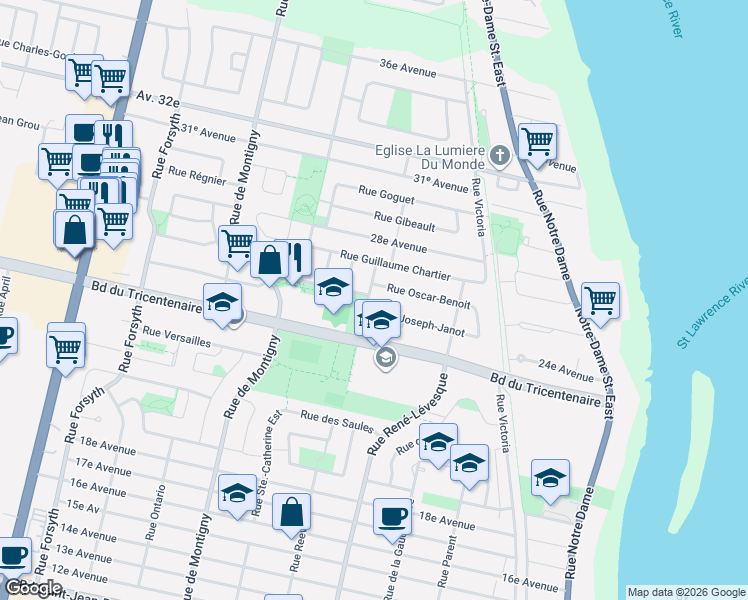Click the grey school circle icon on Bd du Tricentenaire
748x600 pixels.
[x=385, y=357]
